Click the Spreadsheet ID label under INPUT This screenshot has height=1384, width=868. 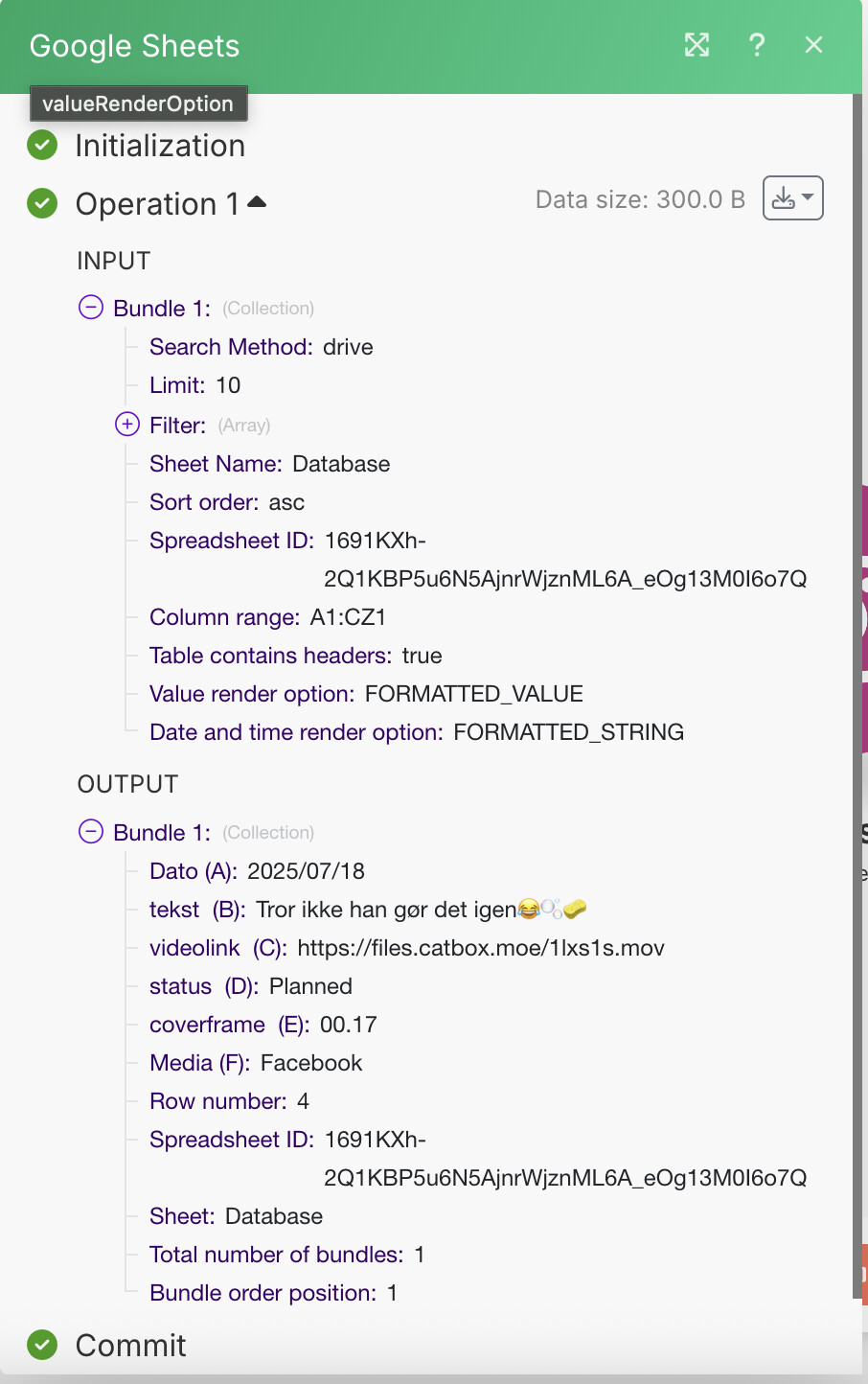pos(231,541)
